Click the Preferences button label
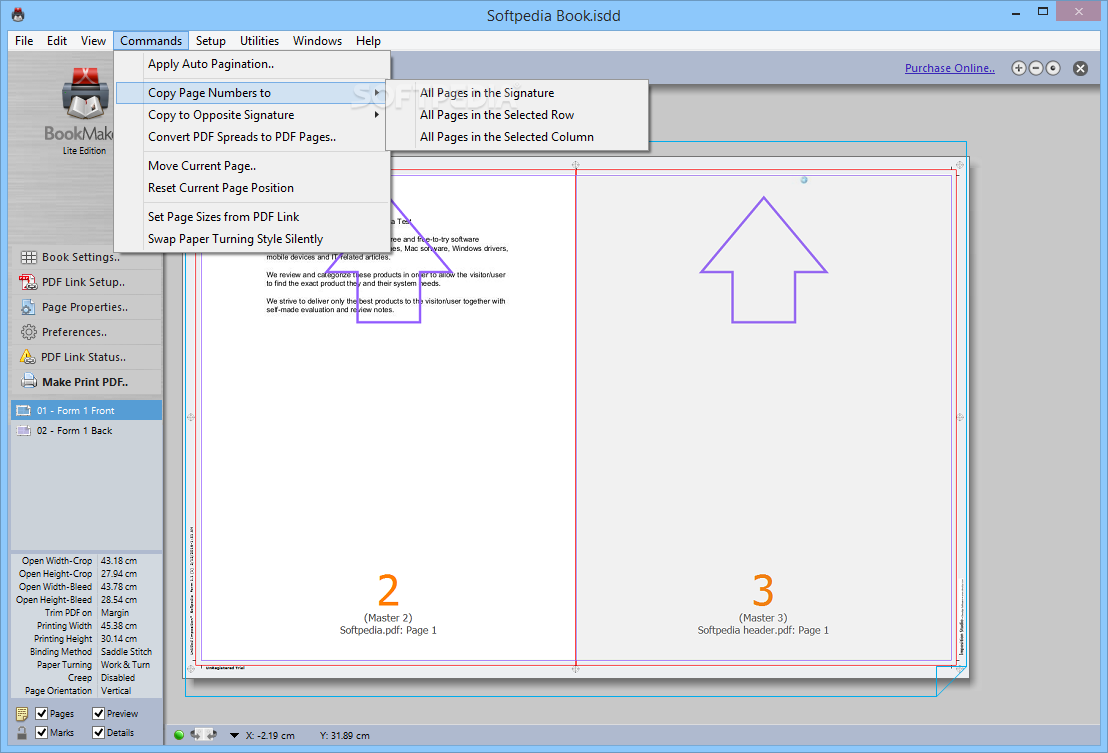 [74, 332]
